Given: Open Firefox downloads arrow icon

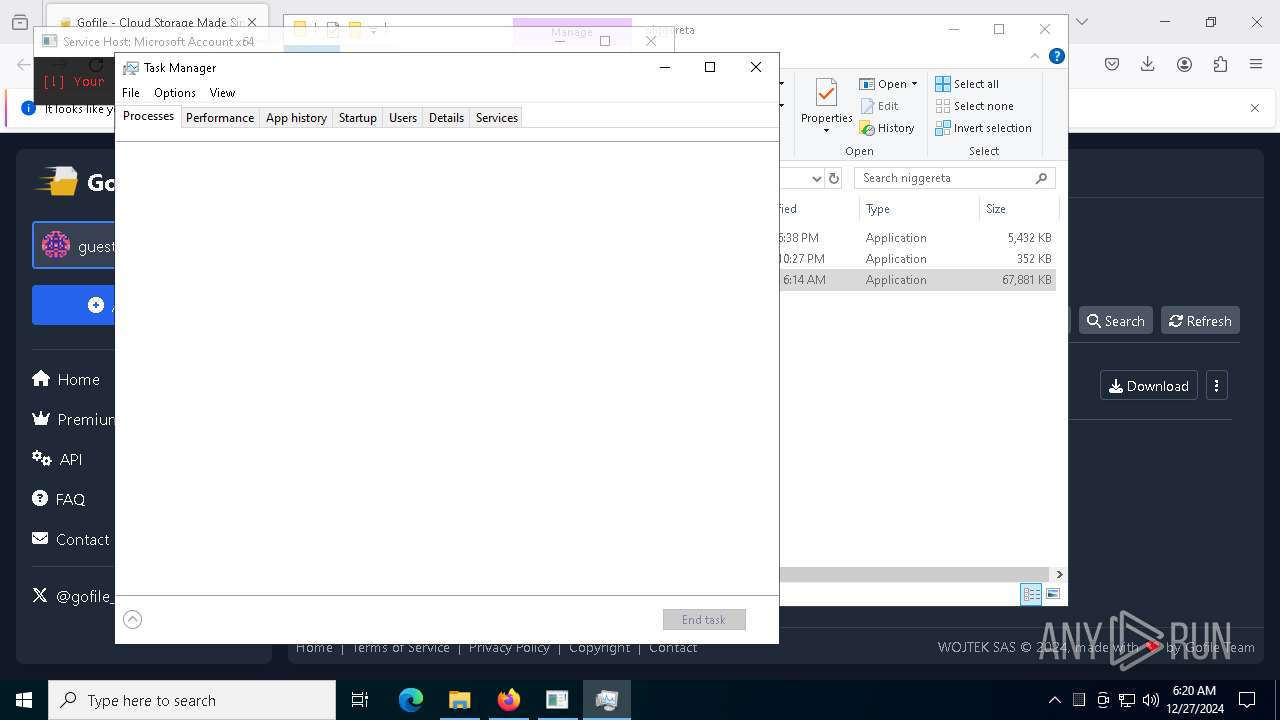Looking at the screenshot, I should coord(1148,64).
